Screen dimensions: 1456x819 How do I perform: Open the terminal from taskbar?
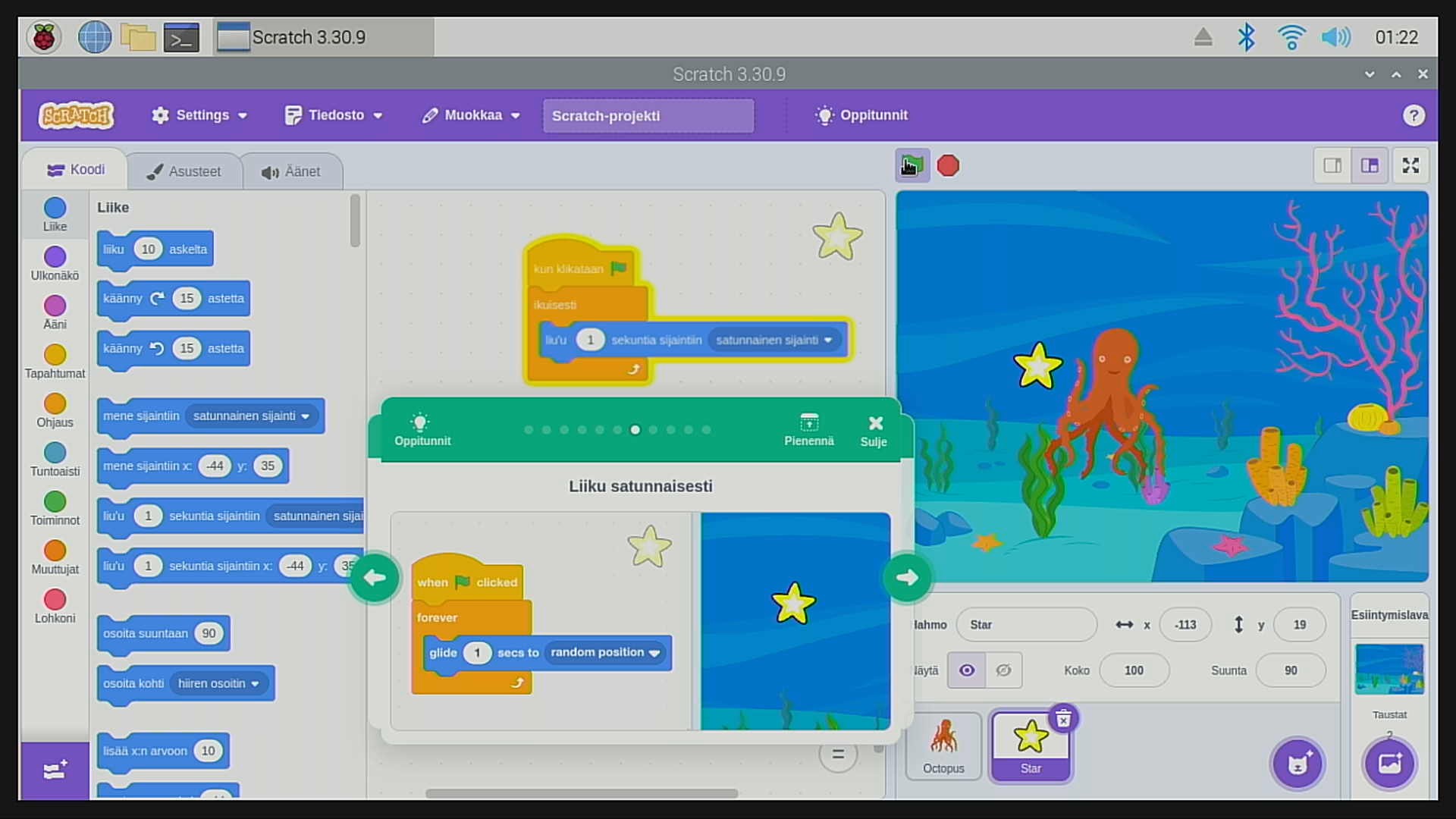coord(181,37)
